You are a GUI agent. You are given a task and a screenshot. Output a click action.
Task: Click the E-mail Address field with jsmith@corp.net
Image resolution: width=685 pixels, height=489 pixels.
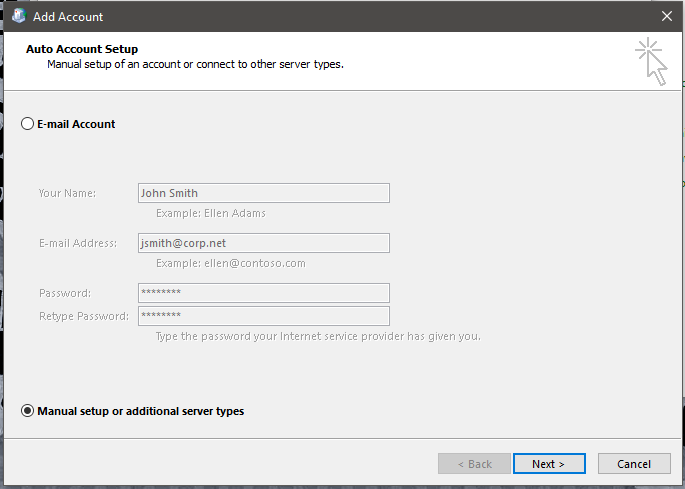click(x=264, y=243)
